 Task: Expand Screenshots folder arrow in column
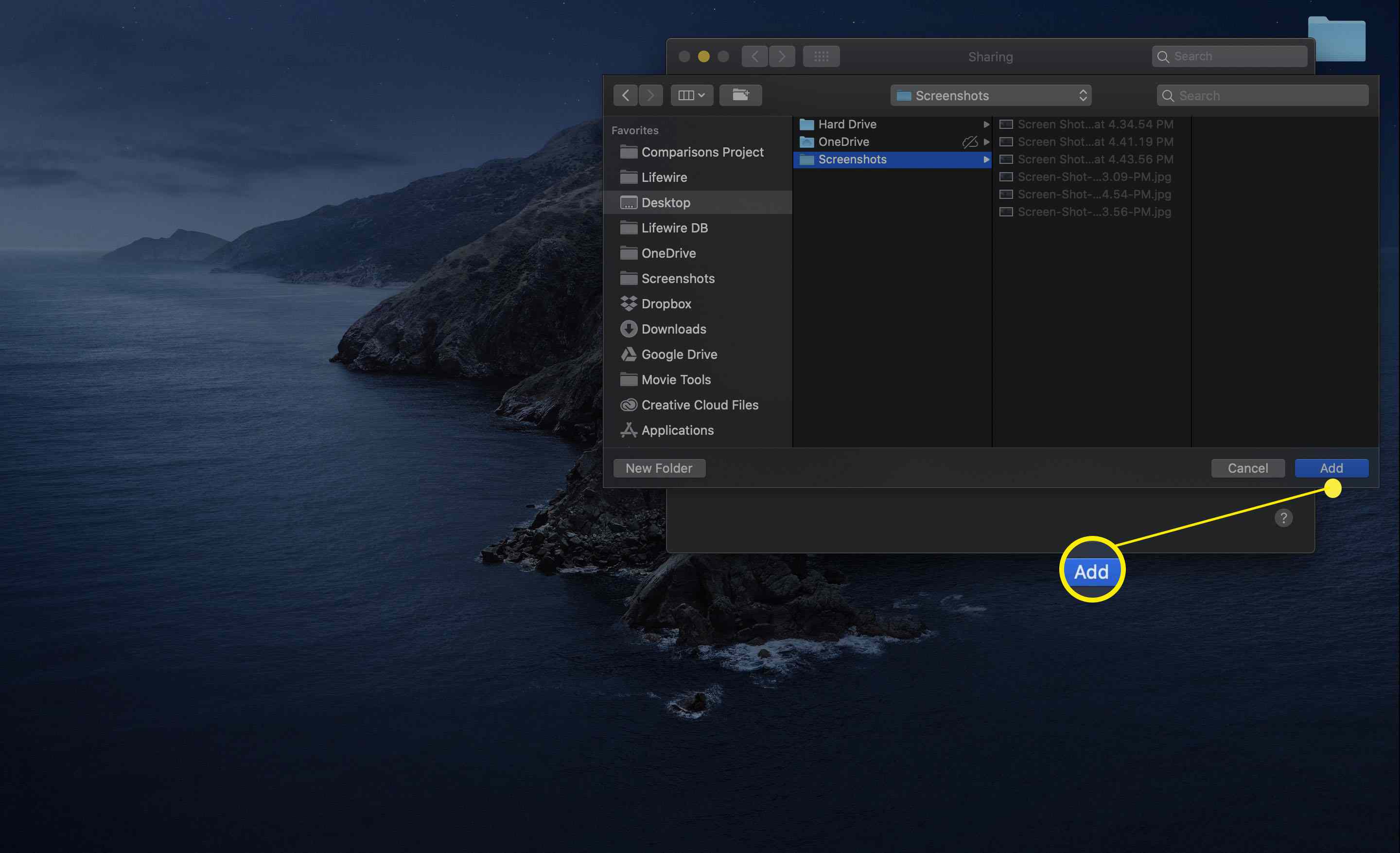986,160
